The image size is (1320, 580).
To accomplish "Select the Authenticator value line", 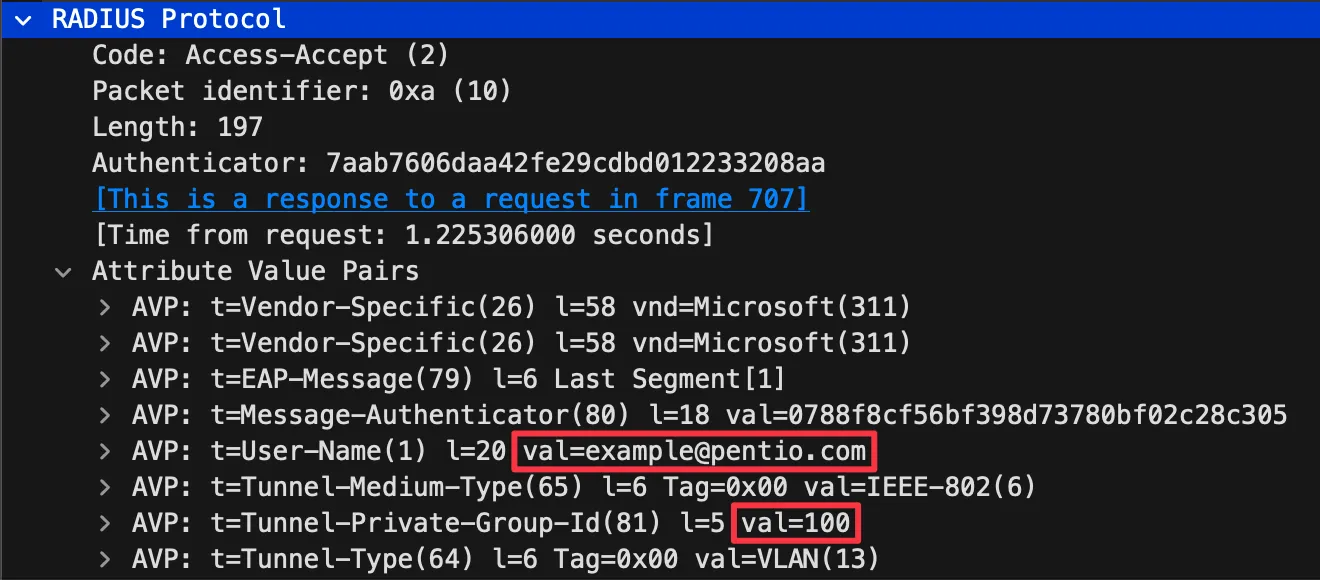I will (458, 163).
